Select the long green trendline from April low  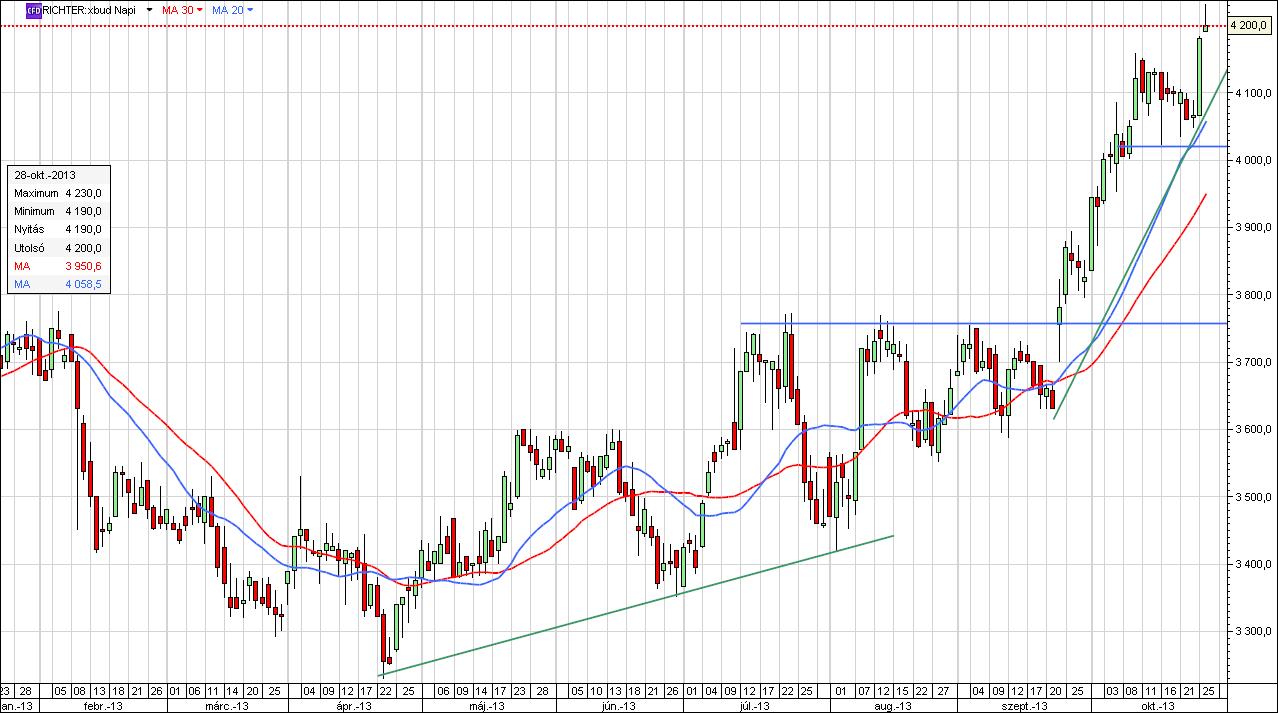click(636, 605)
